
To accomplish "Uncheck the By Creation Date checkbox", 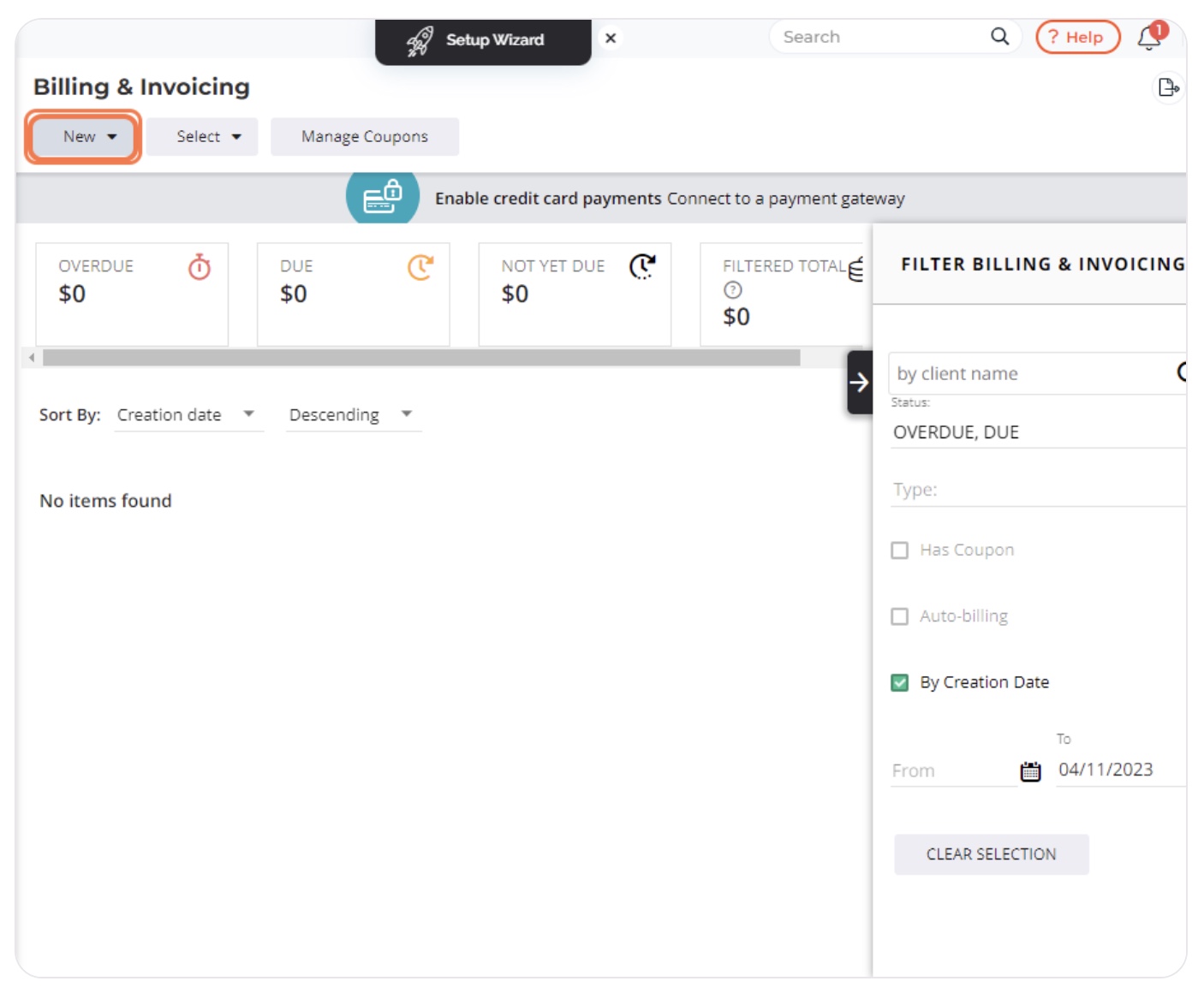I will pos(899,682).
